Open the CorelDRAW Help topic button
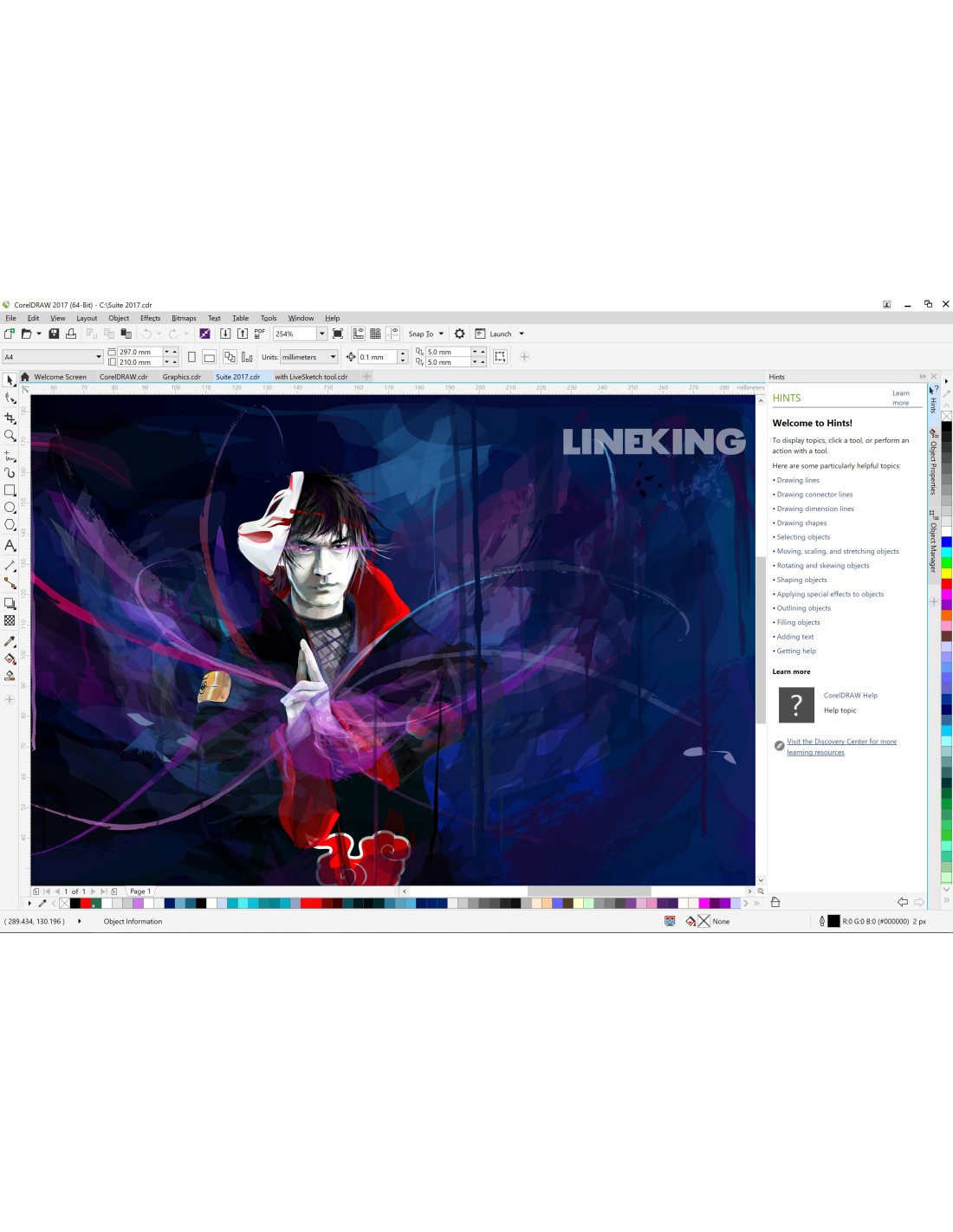Image resolution: width=953 pixels, height=1232 pixels. point(796,704)
